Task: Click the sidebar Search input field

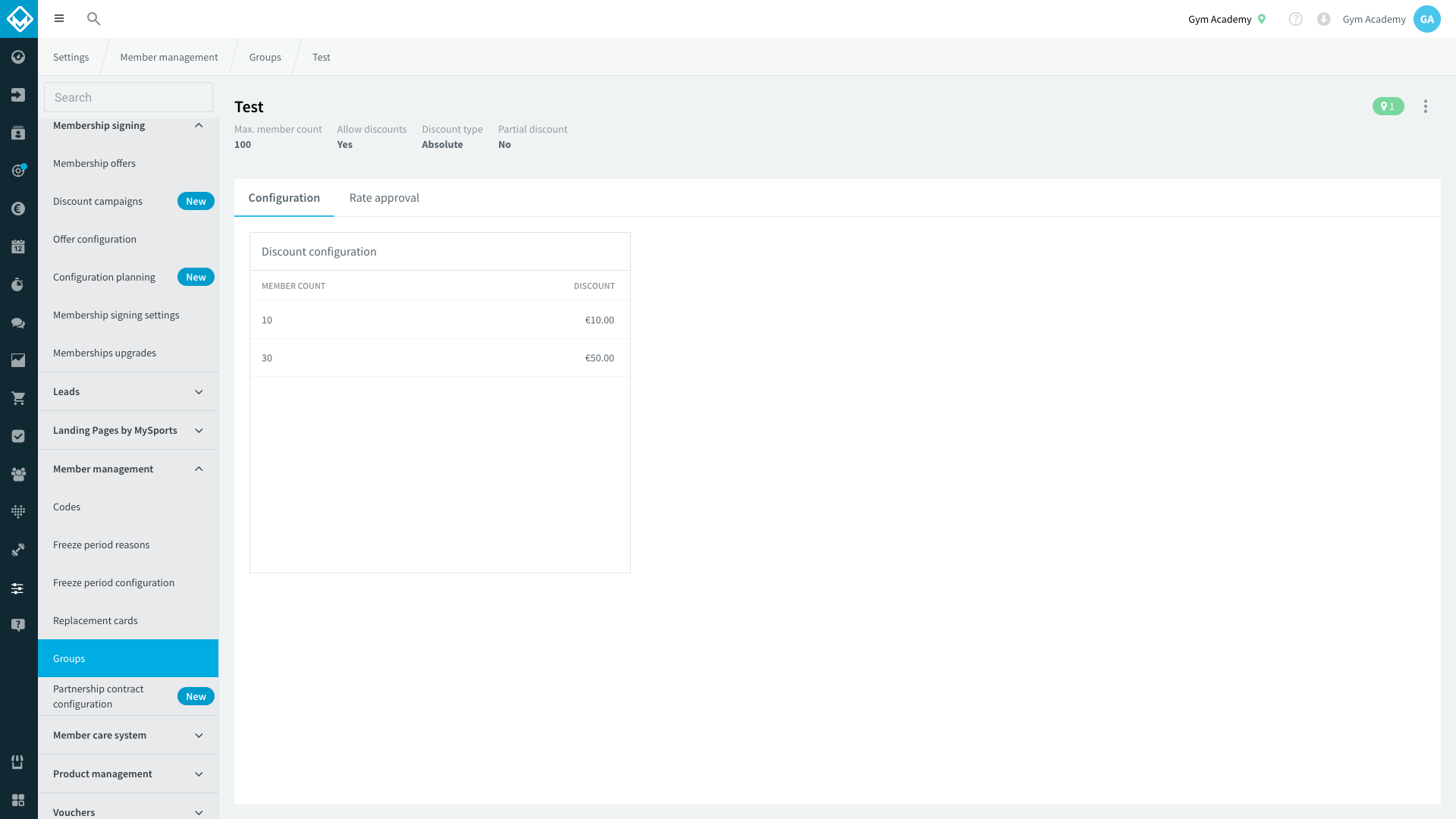Action: click(x=128, y=97)
